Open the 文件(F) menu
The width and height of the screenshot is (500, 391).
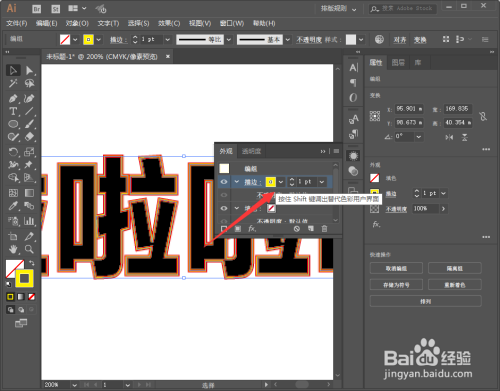[x=17, y=23]
